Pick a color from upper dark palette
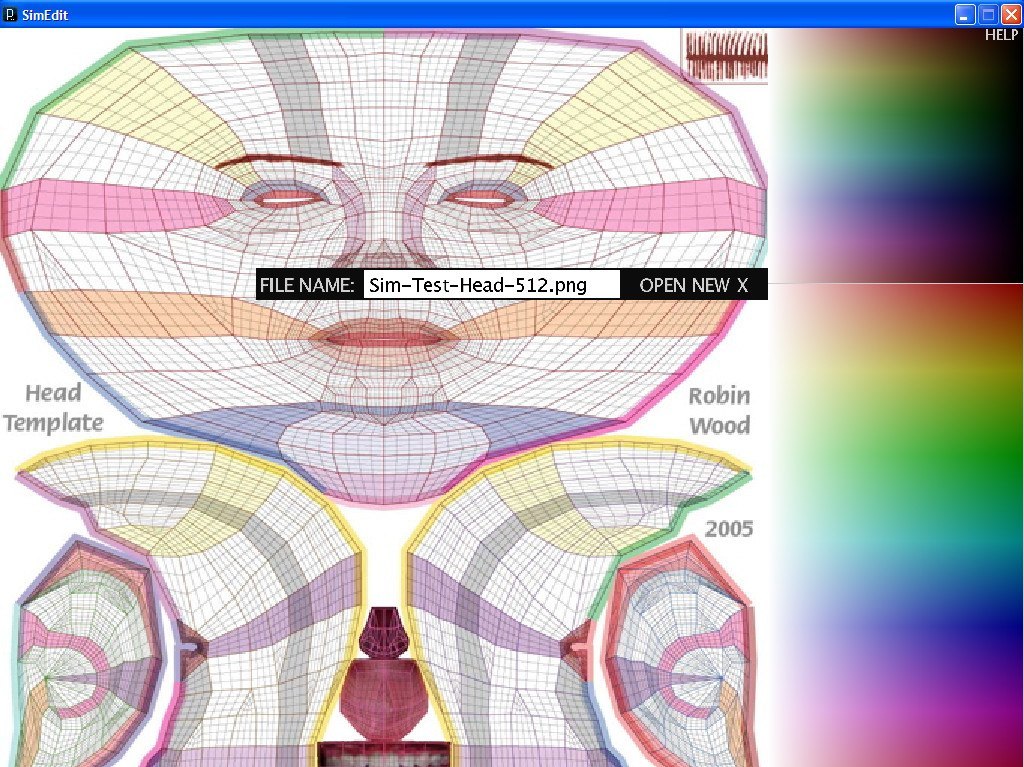This screenshot has width=1024, height=767. (896, 155)
